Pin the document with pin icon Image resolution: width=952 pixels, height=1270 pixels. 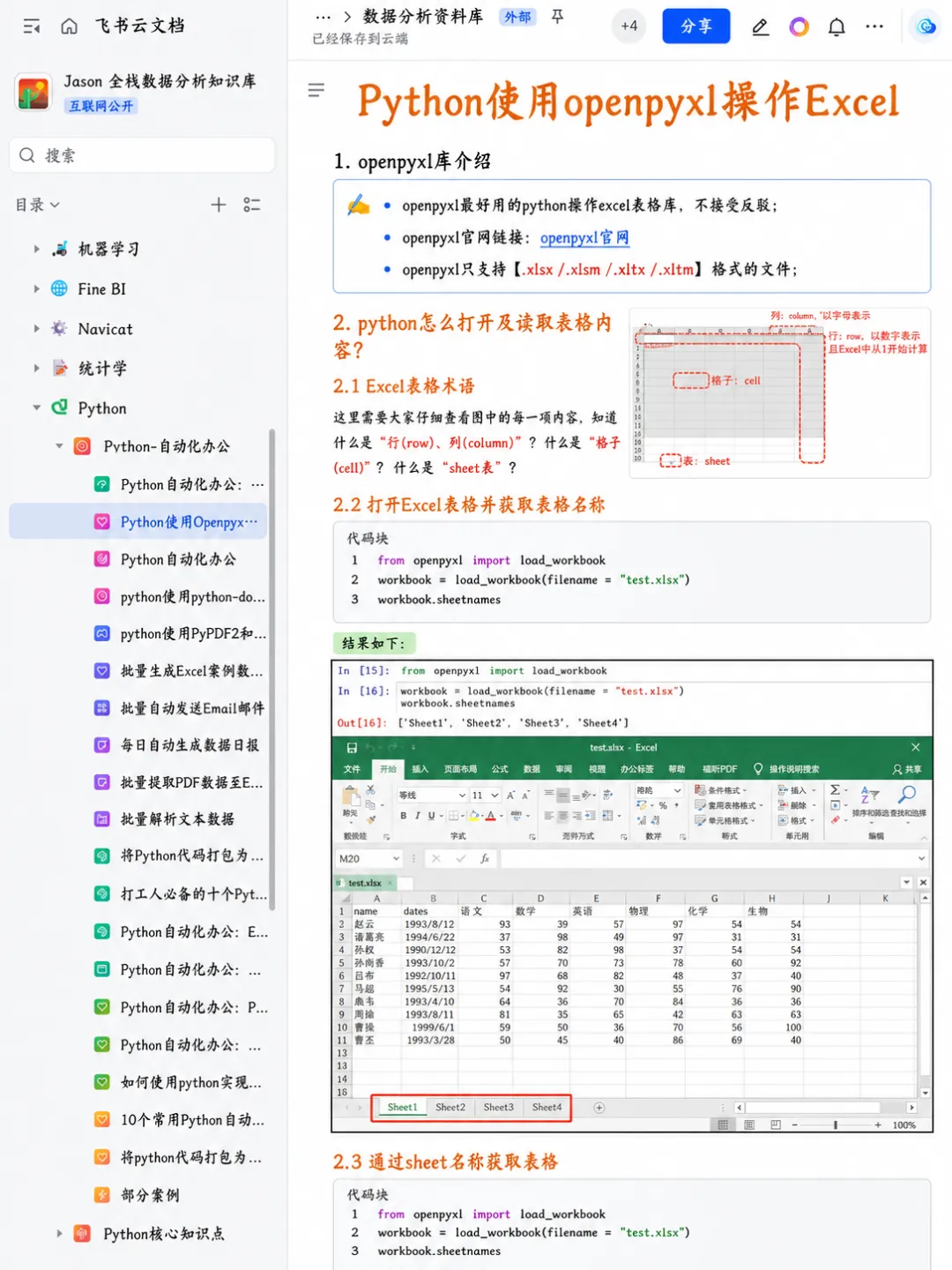557,17
